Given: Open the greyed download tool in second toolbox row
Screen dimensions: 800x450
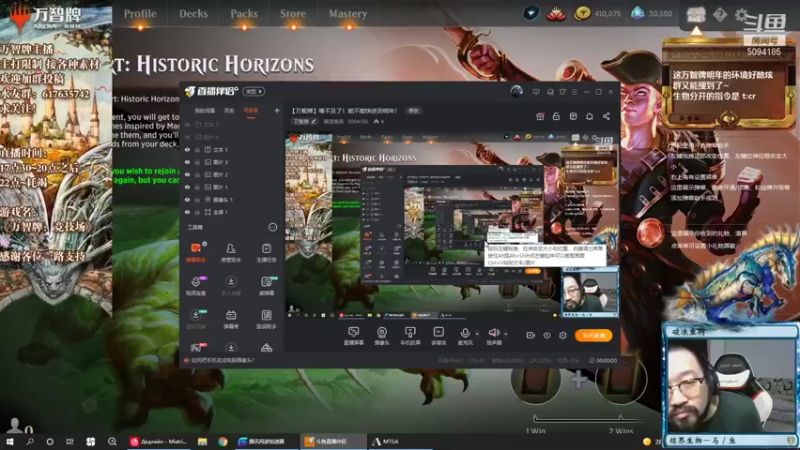Looking at the screenshot, I should 231,285.
